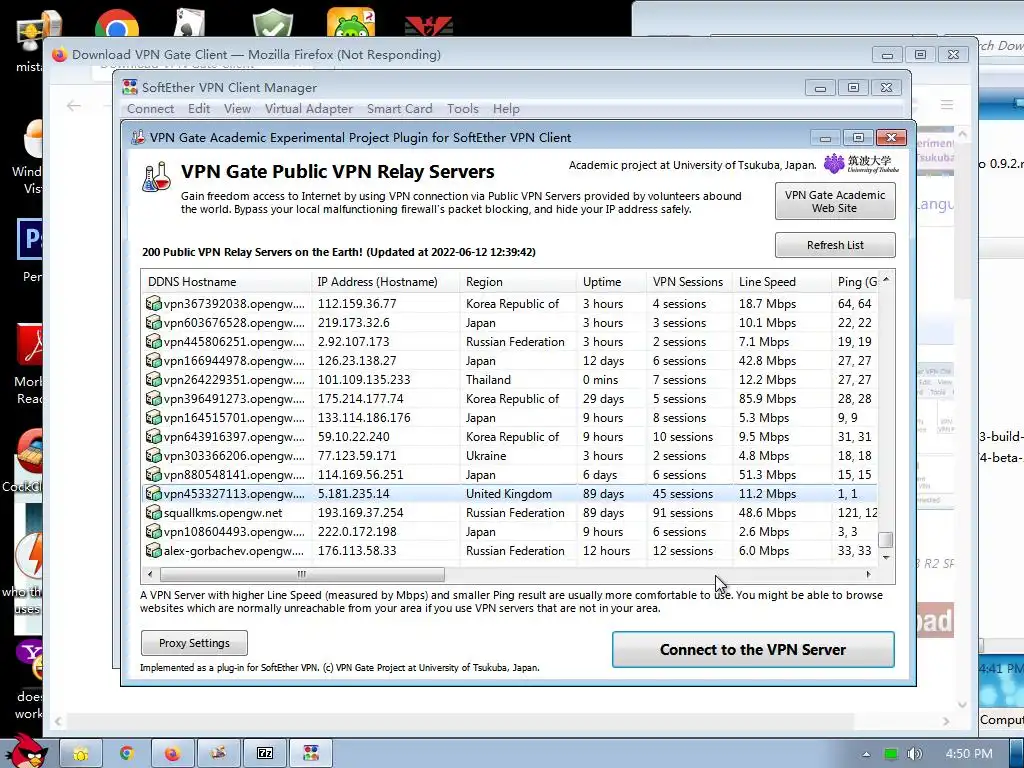Click the Ukraine region cell

coord(486,456)
